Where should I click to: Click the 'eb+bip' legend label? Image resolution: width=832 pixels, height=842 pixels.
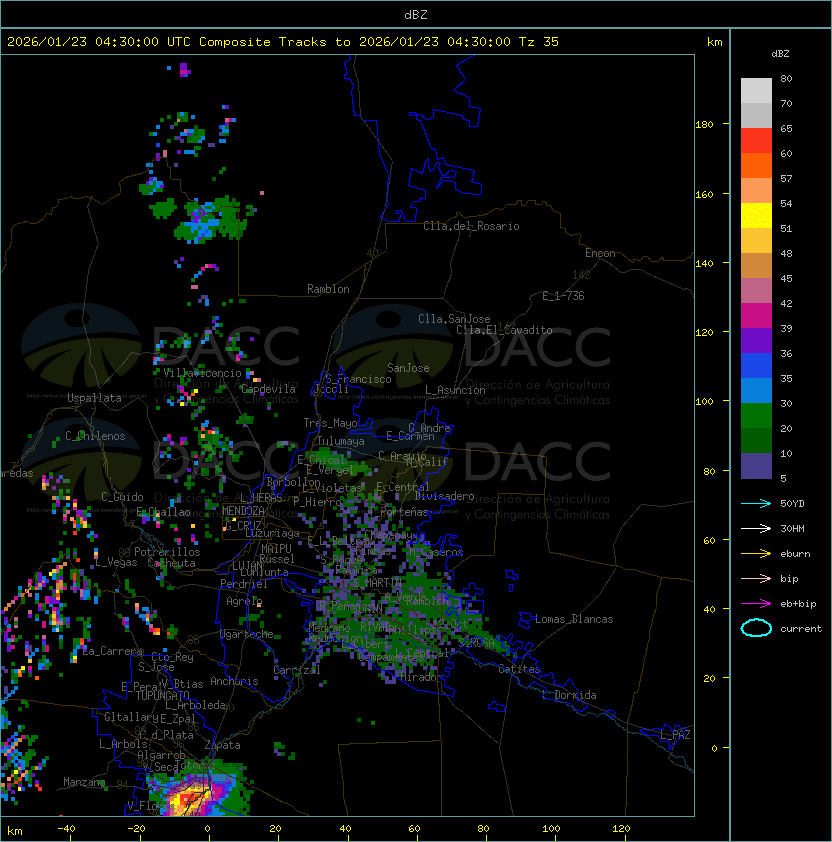tap(798, 604)
